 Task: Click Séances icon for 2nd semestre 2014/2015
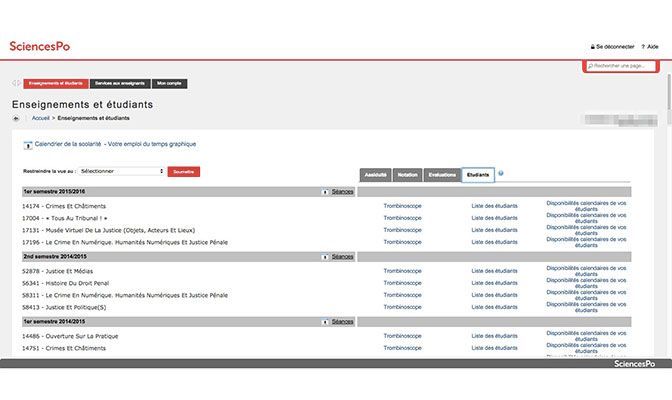(x=325, y=256)
